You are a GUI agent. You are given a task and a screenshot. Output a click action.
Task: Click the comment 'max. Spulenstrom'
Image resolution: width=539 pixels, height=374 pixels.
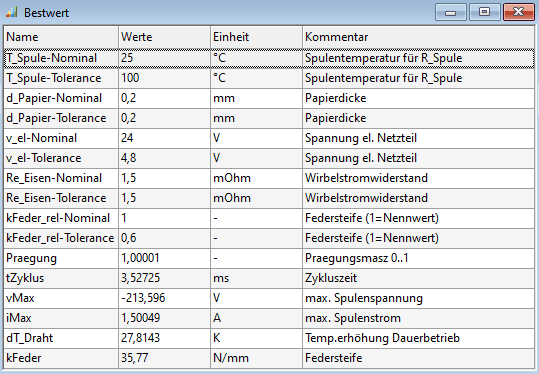[x=353, y=318]
